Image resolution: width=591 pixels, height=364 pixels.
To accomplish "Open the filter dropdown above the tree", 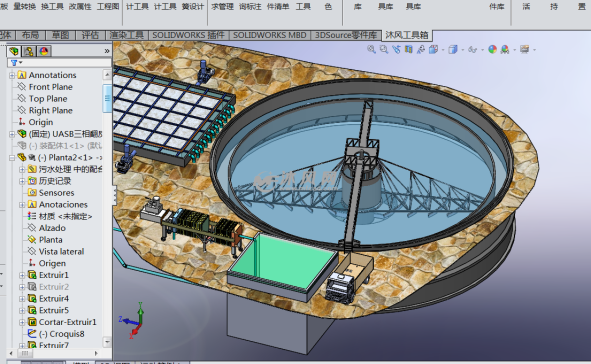I will pos(16,63).
